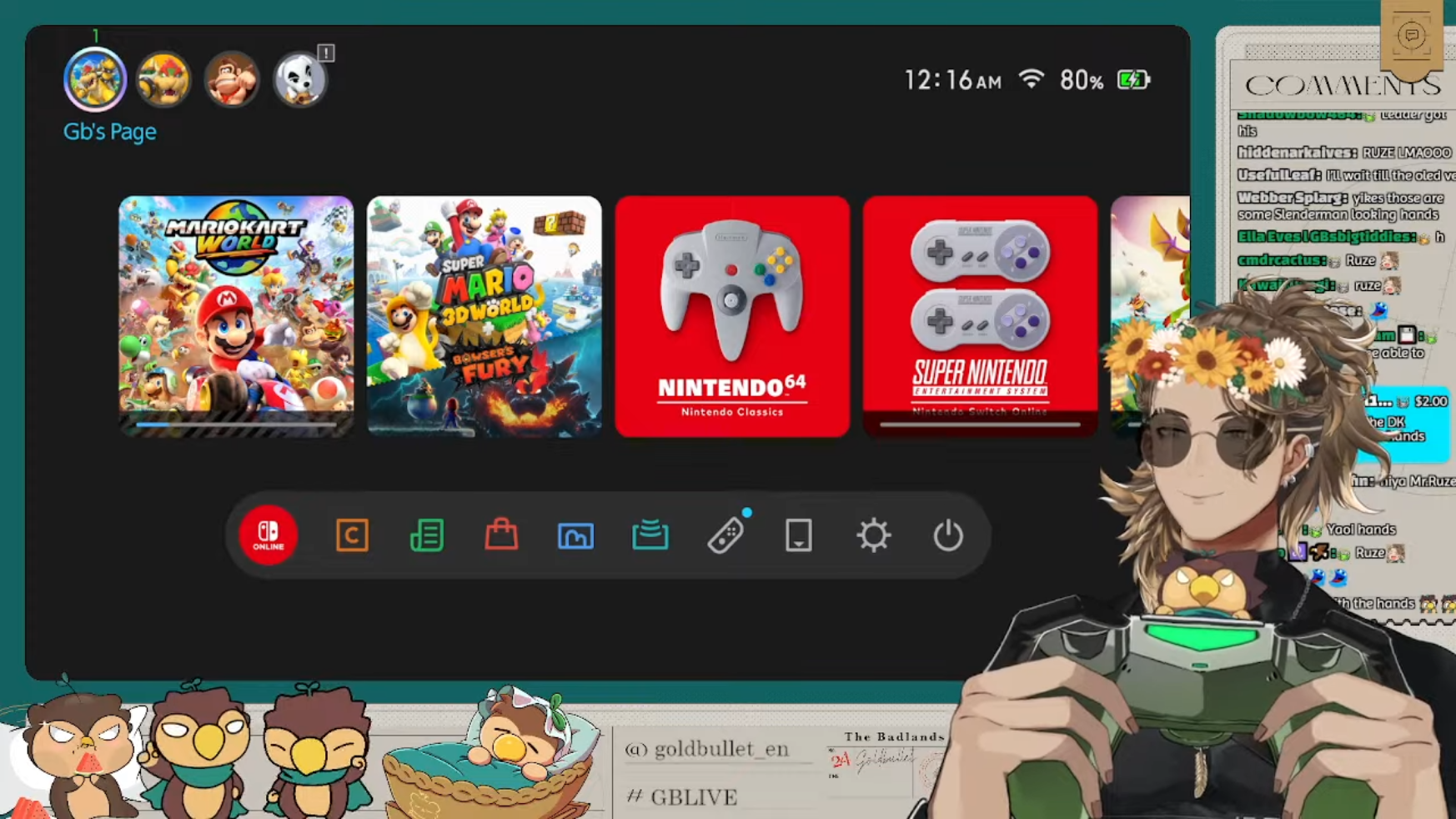
Task: Click the chat bubble icon above Comments
Action: [x=1412, y=36]
